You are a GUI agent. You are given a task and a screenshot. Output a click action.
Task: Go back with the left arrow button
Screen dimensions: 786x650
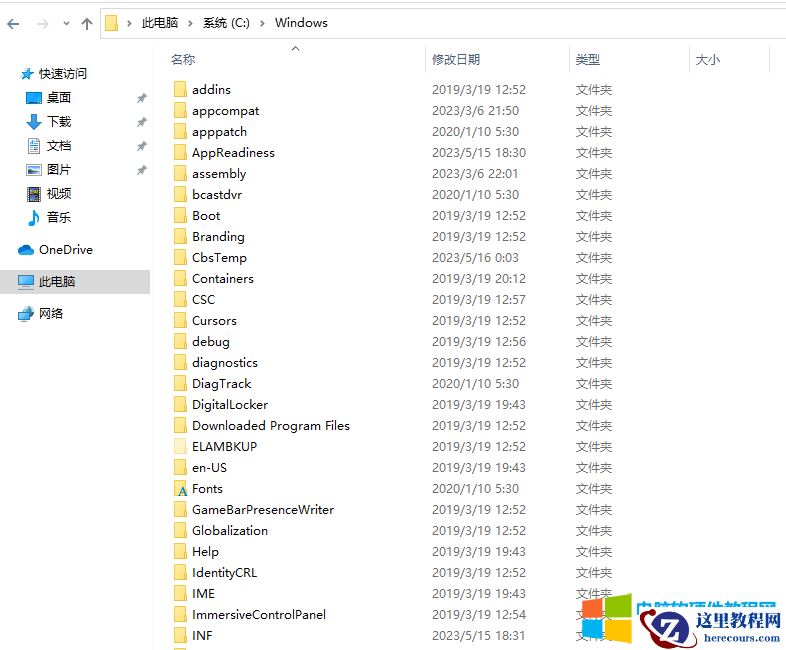[x=13, y=24]
